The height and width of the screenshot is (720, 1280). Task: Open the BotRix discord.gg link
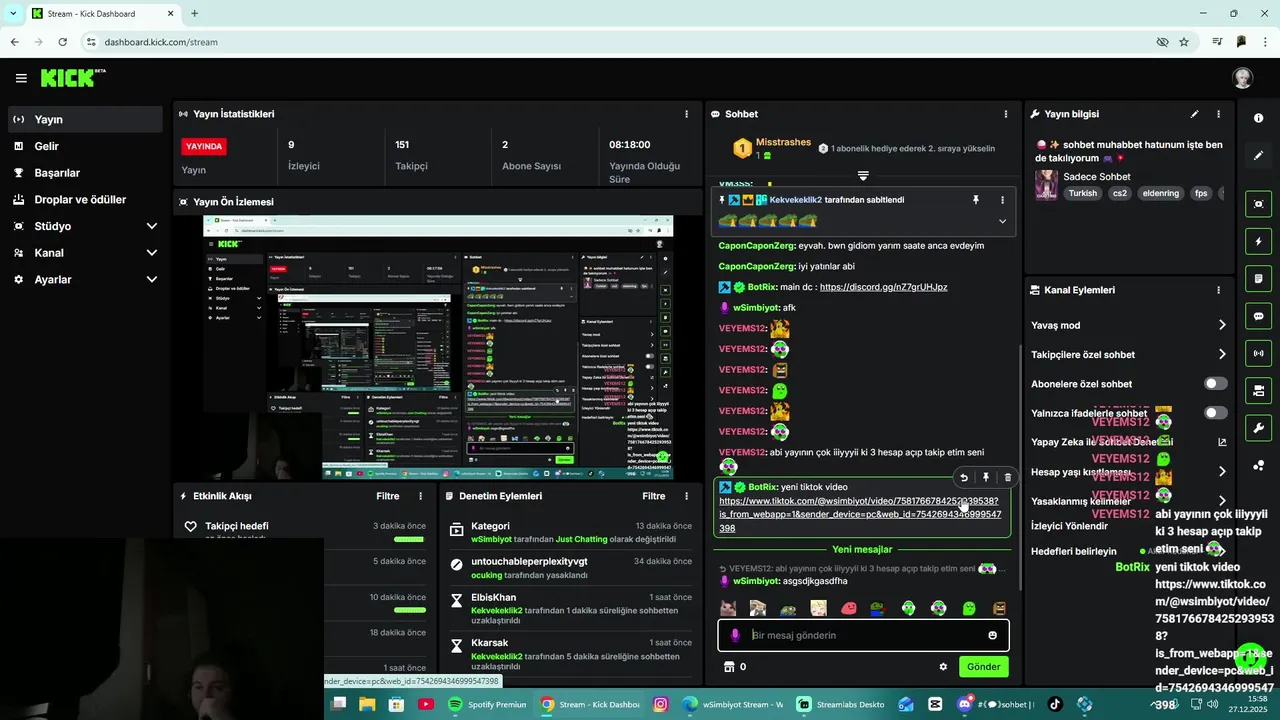(883, 287)
